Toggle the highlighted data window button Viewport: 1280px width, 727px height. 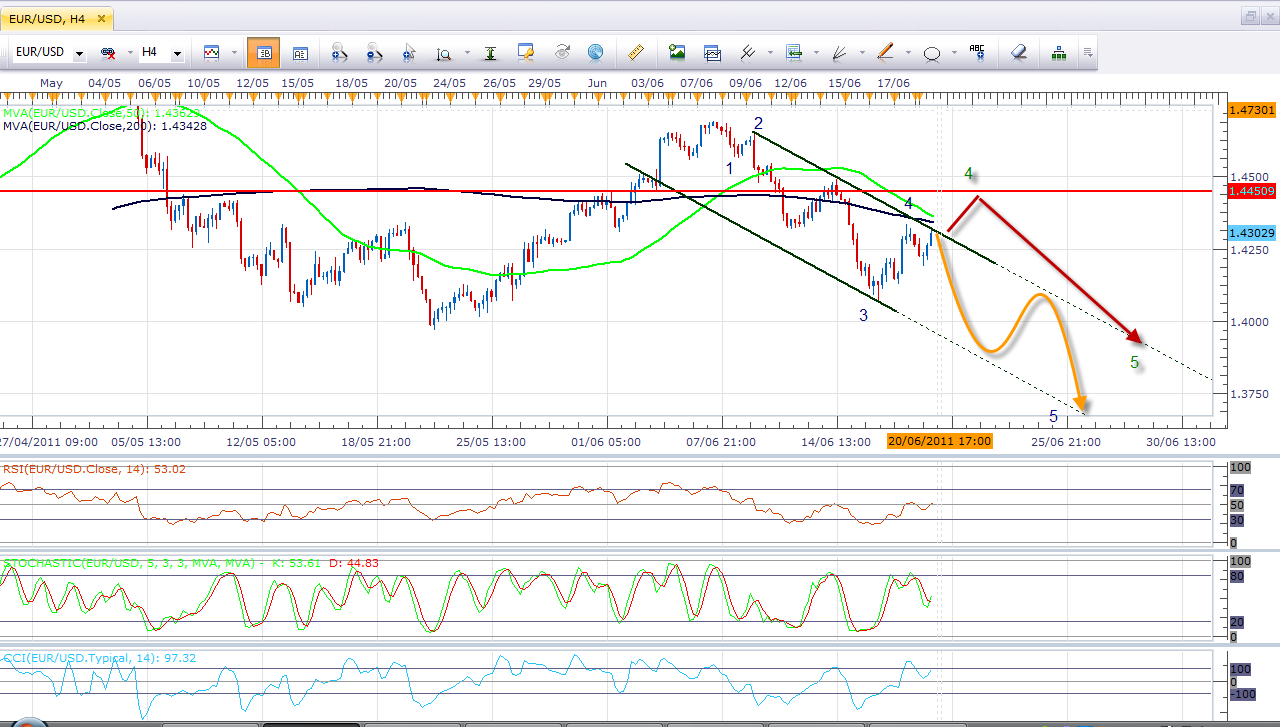pyautogui.click(x=263, y=52)
